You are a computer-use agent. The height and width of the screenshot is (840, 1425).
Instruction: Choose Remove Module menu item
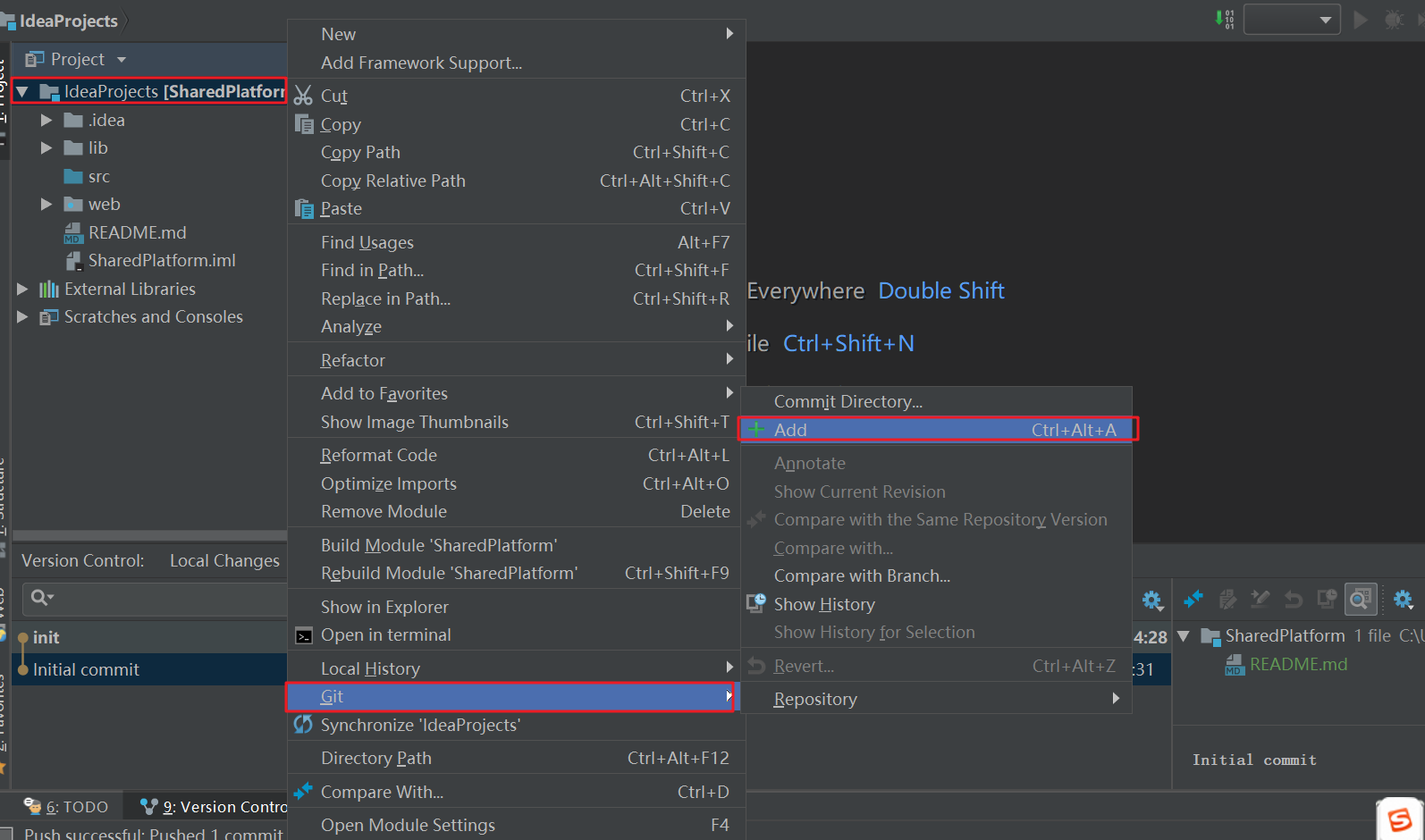pos(516,512)
